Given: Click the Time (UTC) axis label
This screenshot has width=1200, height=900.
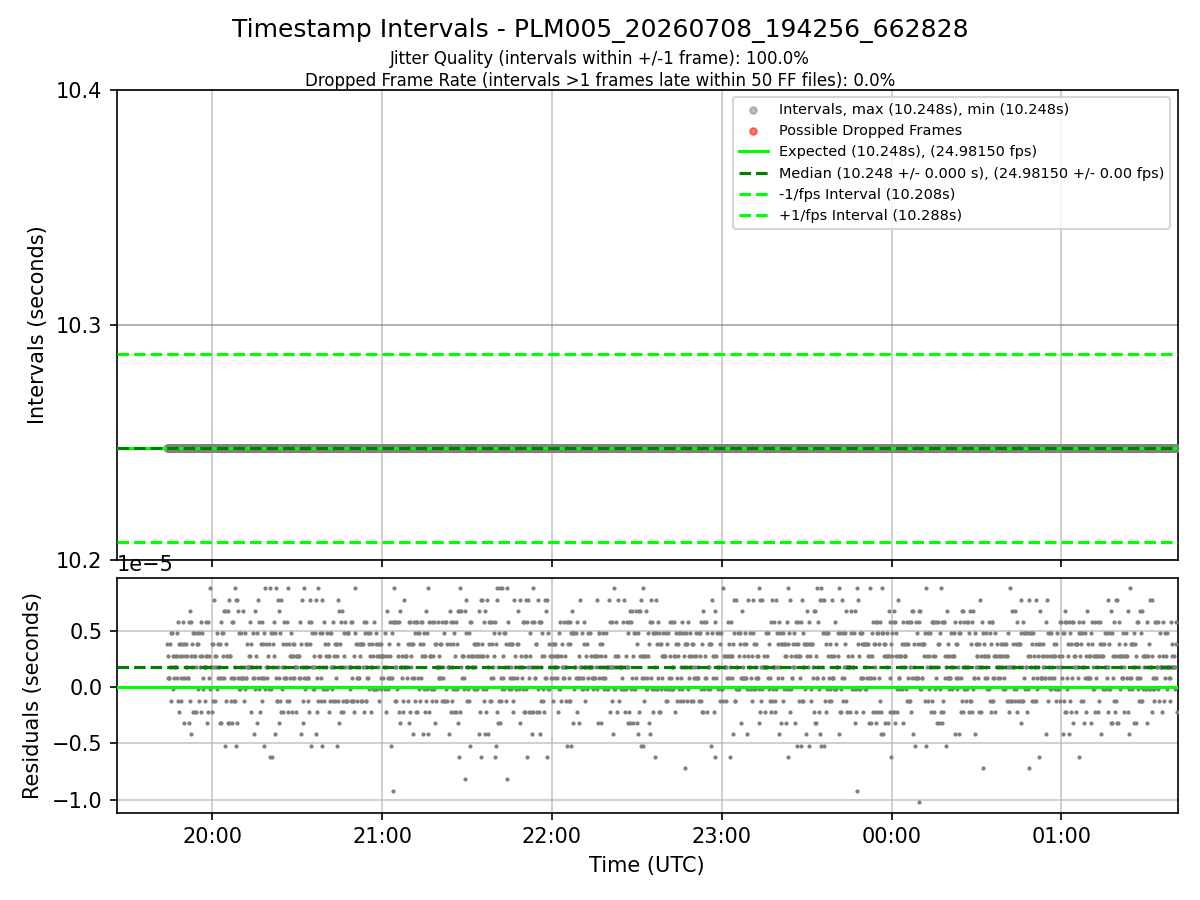Looking at the screenshot, I should [646, 865].
